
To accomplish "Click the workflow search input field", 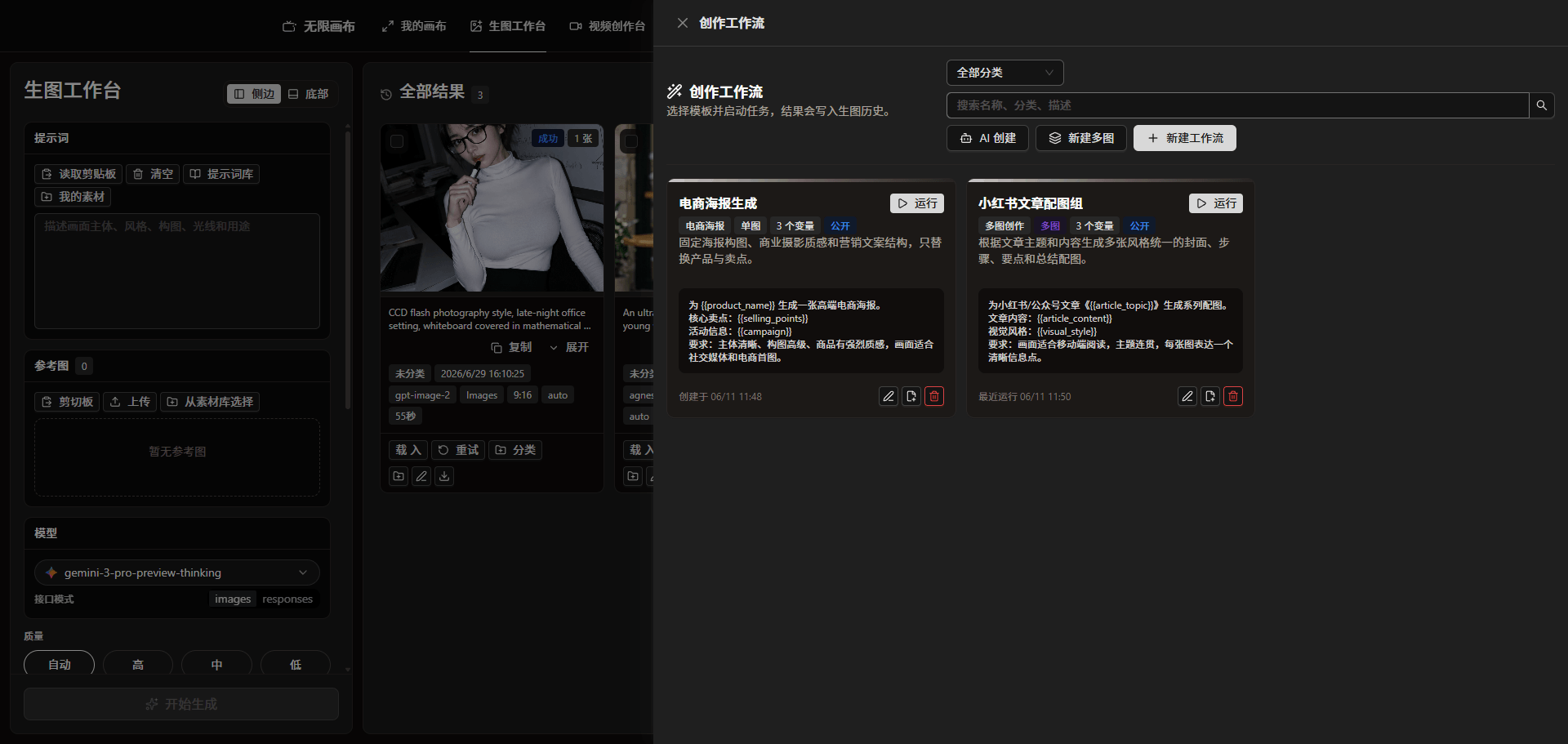I will (1237, 105).
